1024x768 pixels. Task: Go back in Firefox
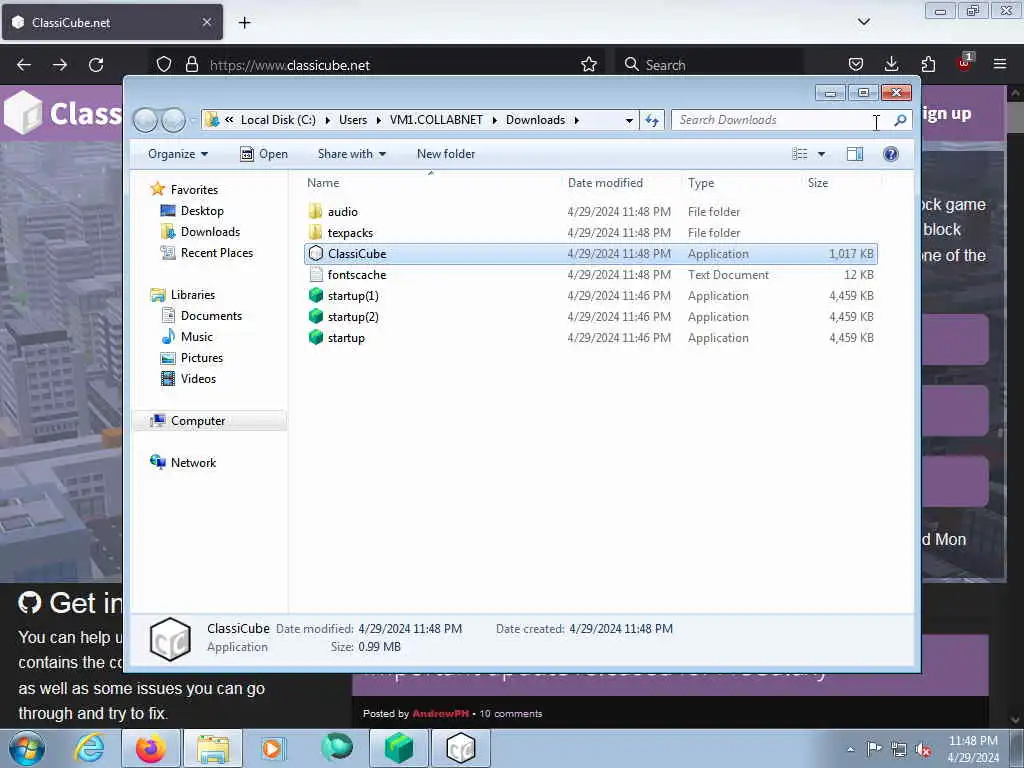pyautogui.click(x=24, y=65)
